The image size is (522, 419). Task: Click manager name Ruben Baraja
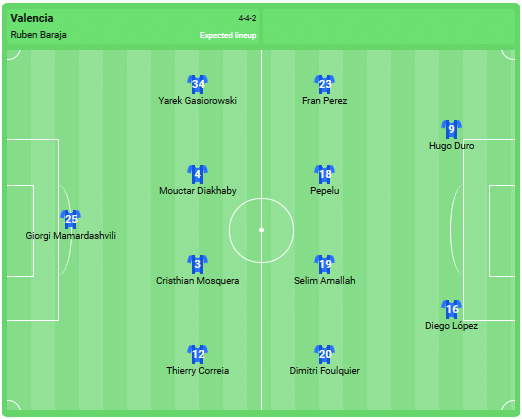click(38, 35)
